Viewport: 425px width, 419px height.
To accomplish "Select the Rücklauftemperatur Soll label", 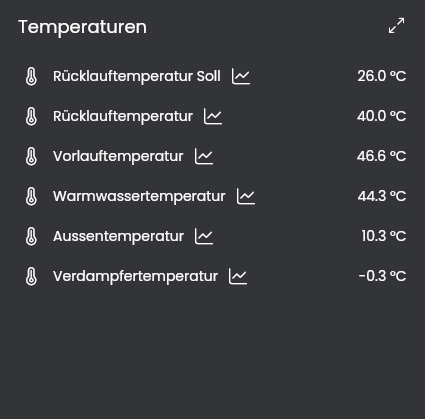I will click(137, 76).
